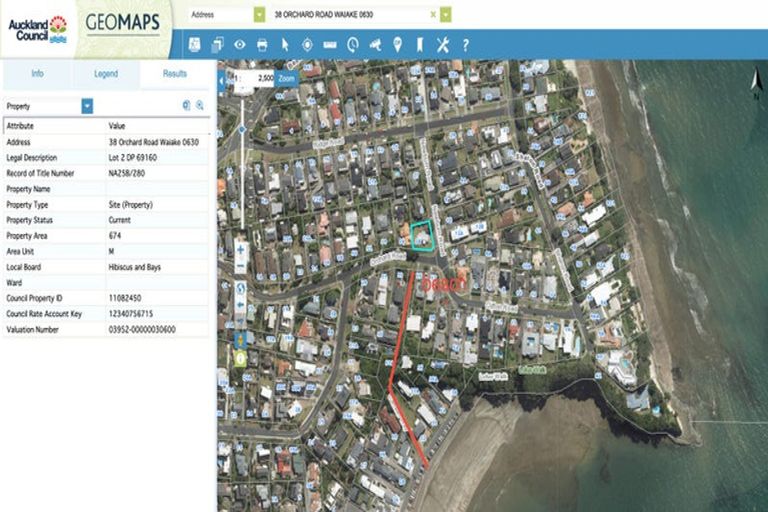Select valuation number 03952-00000030600
768x512 pixels.
[x=142, y=330]
